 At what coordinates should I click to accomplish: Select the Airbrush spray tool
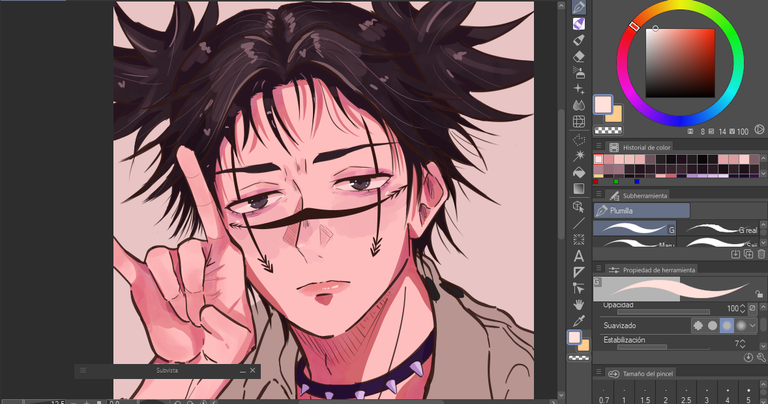[x=578, y=72]
